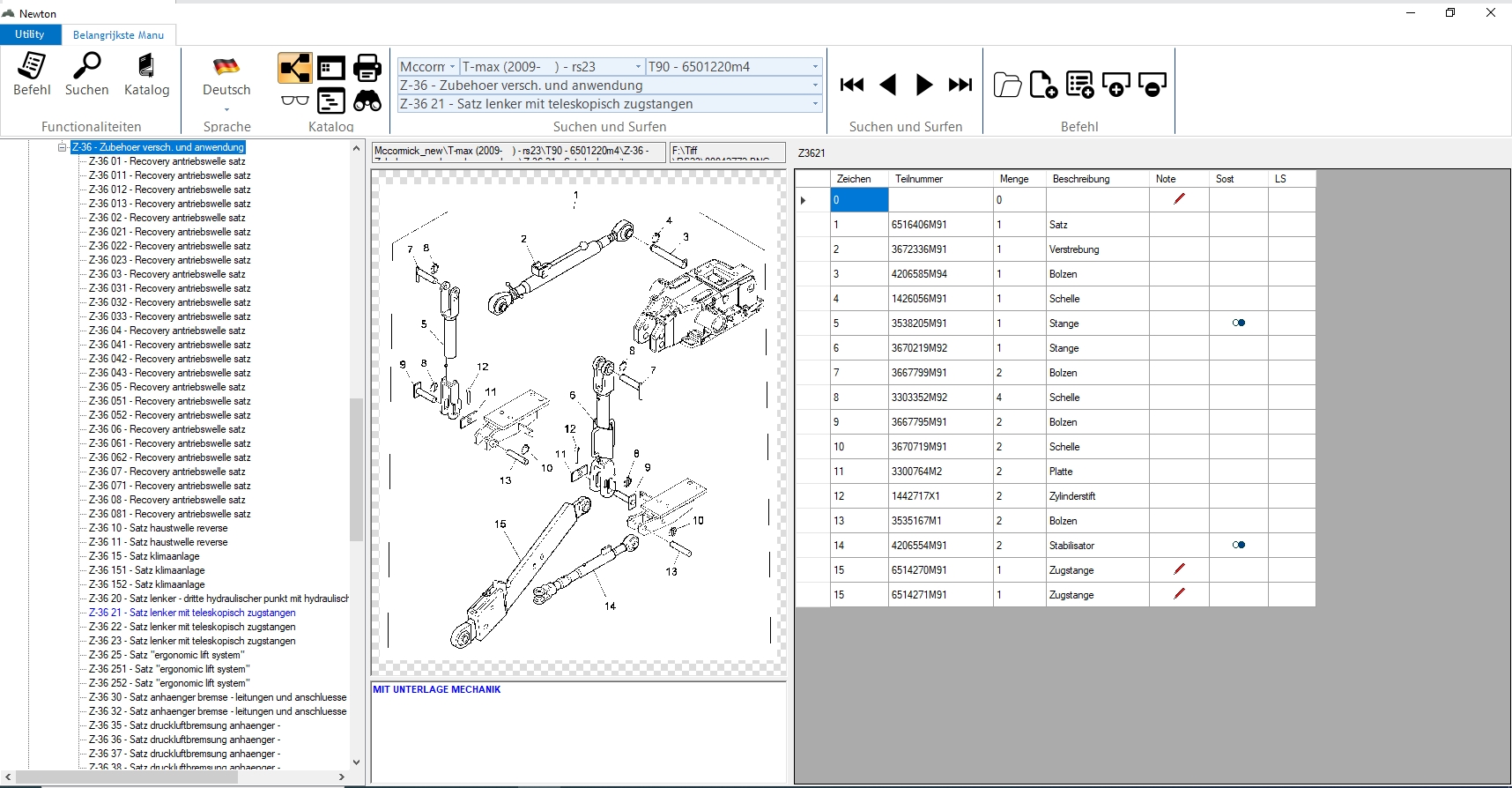Viewport: 1512px width, 788px height.
Task: Click the catalog path field Mccormick_new
Action: 517,152
